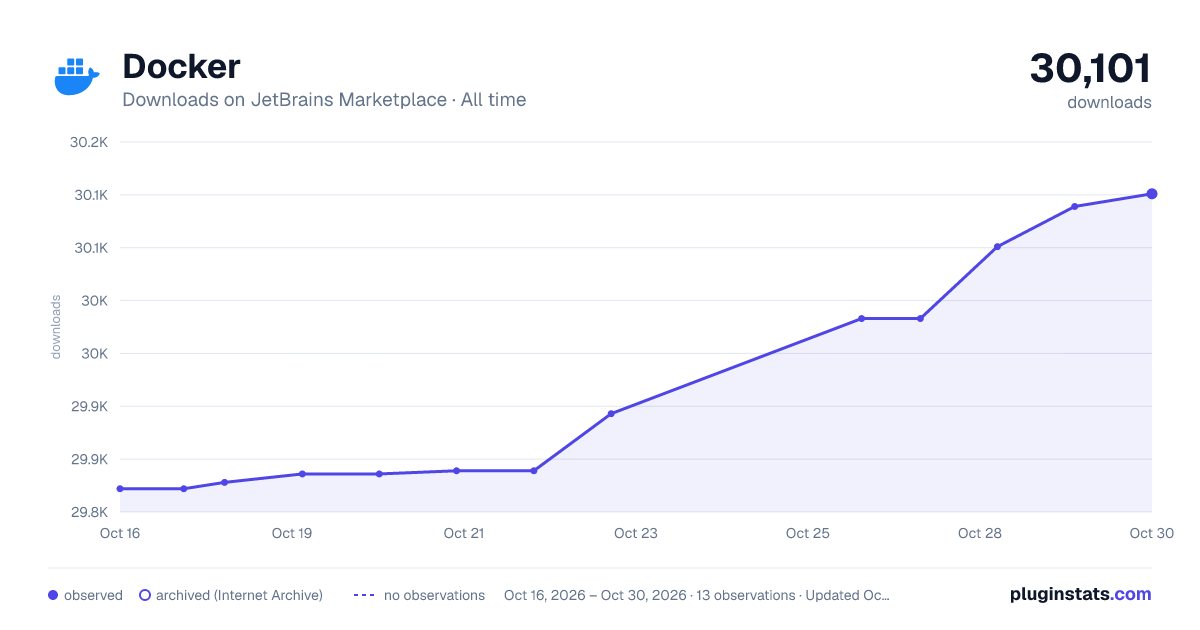
Task: Click the vertical 'downloads' y-axis title
Action: (56, 326)
